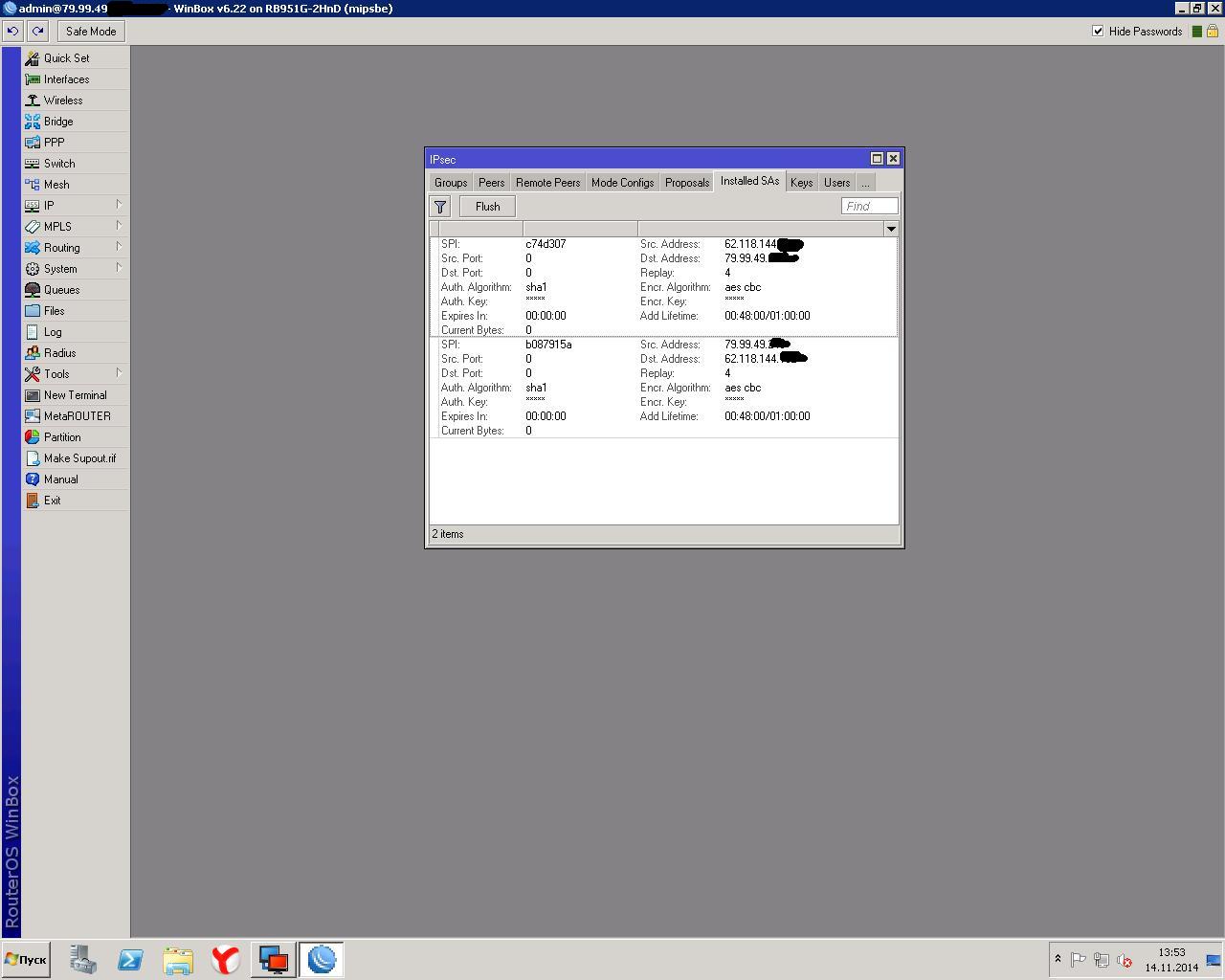Switch to the Peers tab

point(492,183)
